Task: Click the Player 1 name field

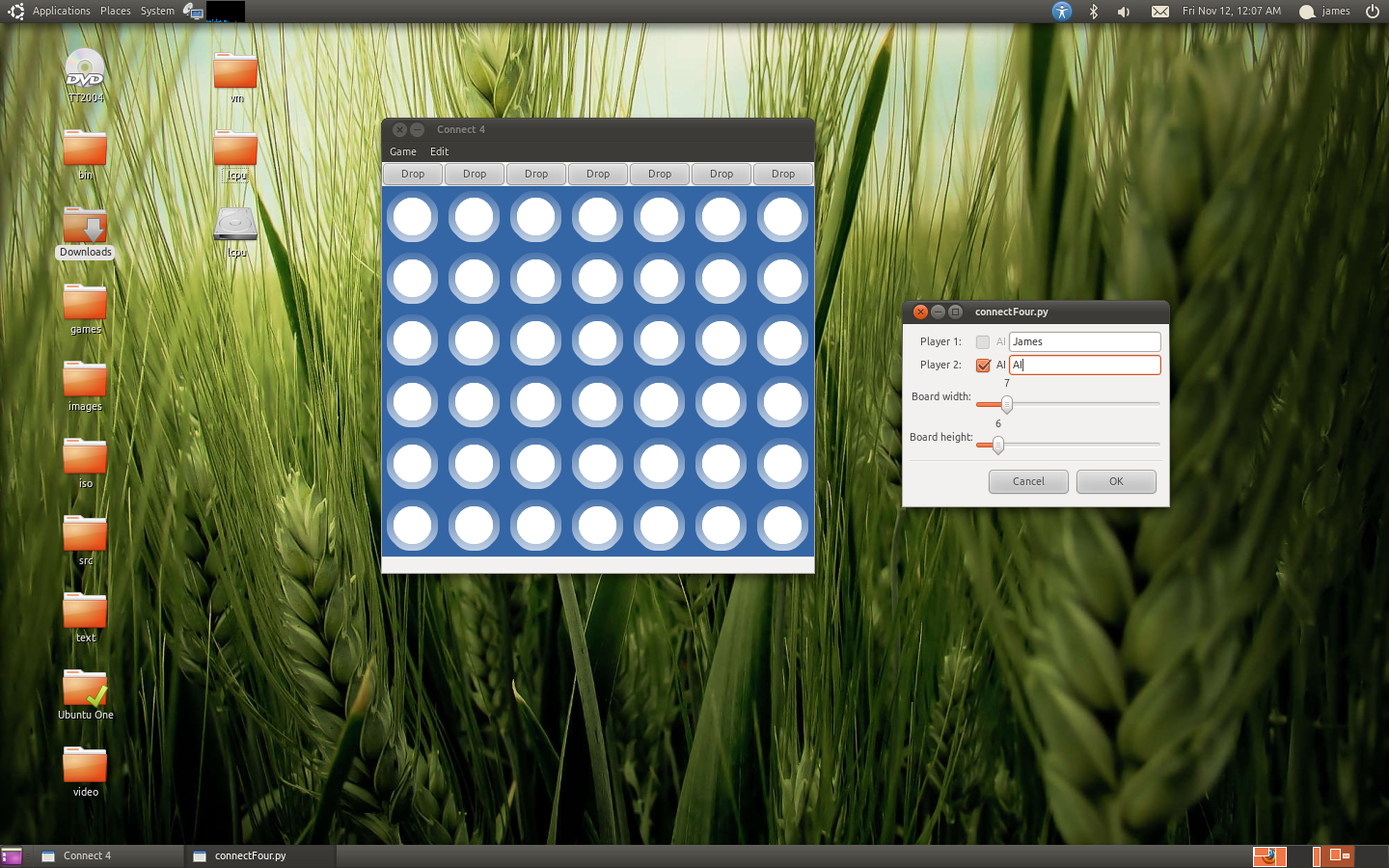Action: (x=1084, y=342)
